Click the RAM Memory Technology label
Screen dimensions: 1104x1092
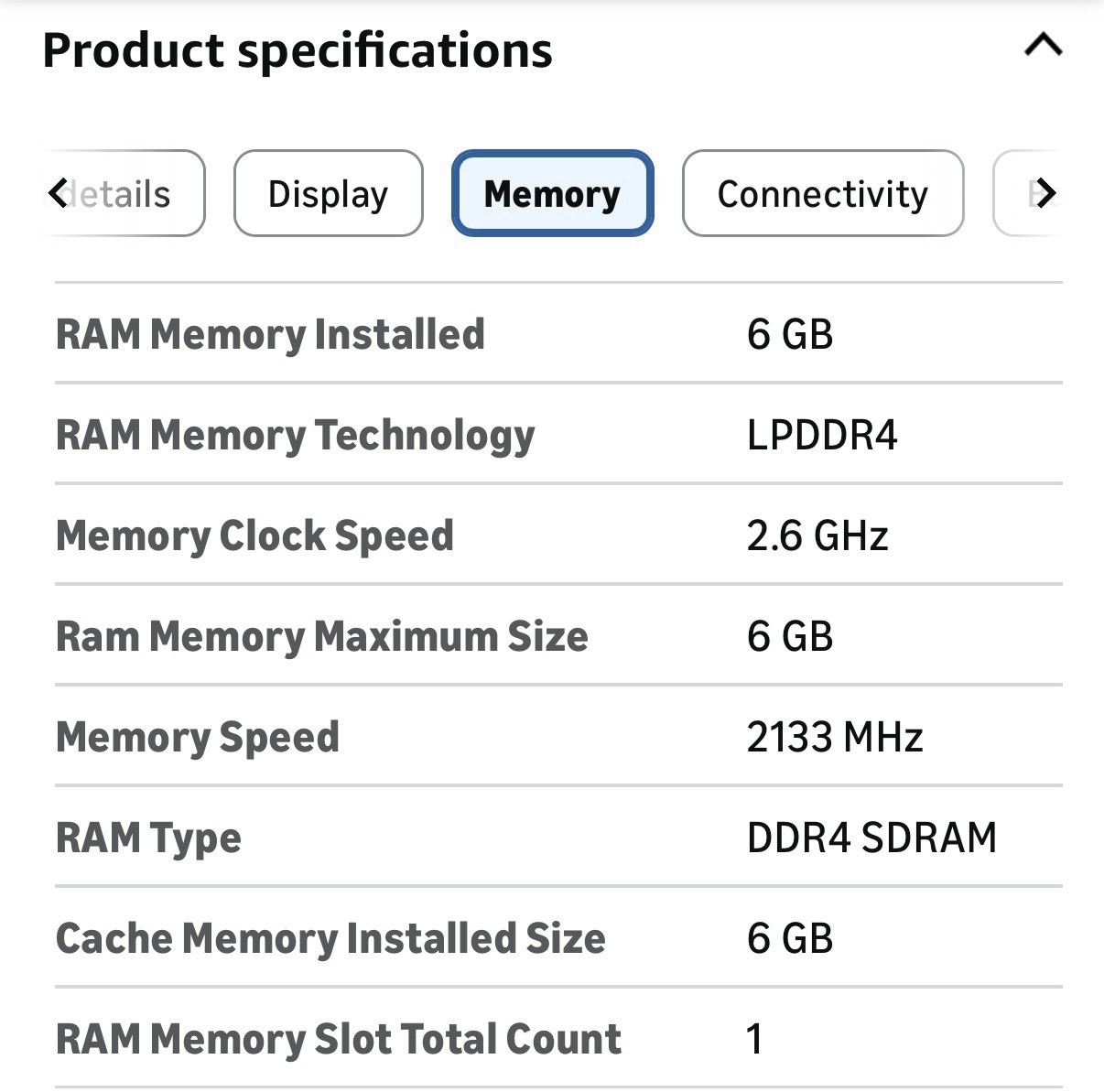(x=295, y=437)
